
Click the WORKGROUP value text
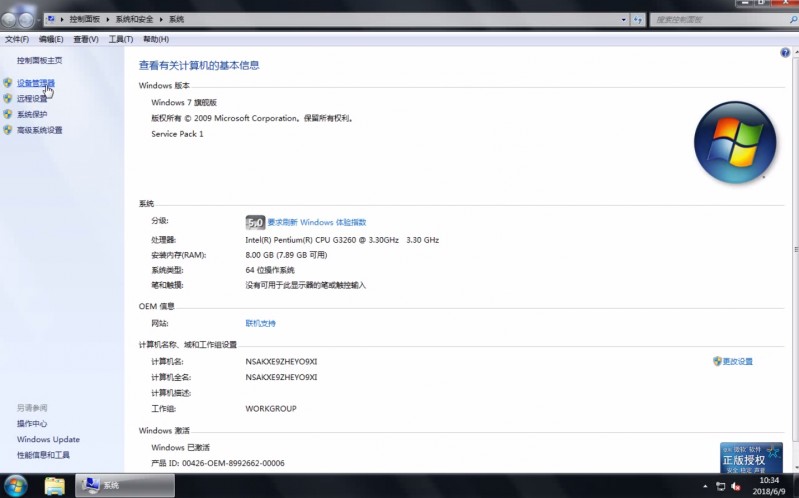tap(271, 408)
